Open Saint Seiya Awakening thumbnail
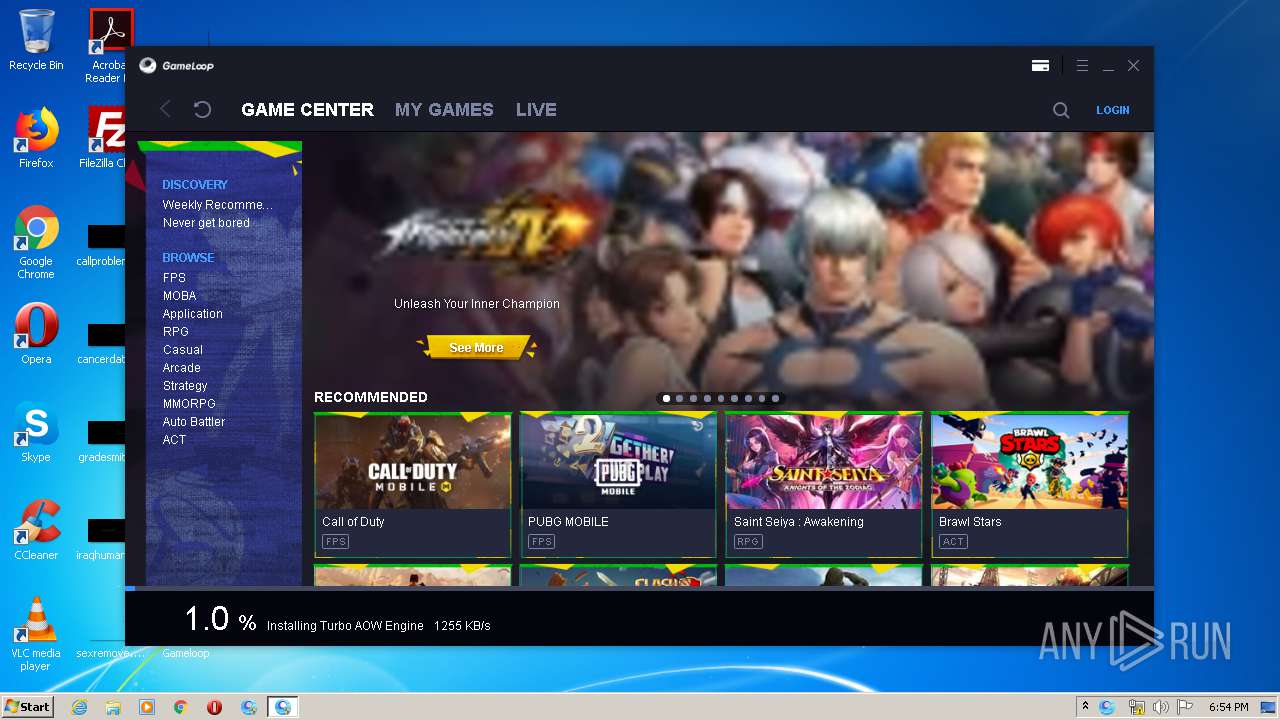1280x720 pixels. click(x=824, y=461)
